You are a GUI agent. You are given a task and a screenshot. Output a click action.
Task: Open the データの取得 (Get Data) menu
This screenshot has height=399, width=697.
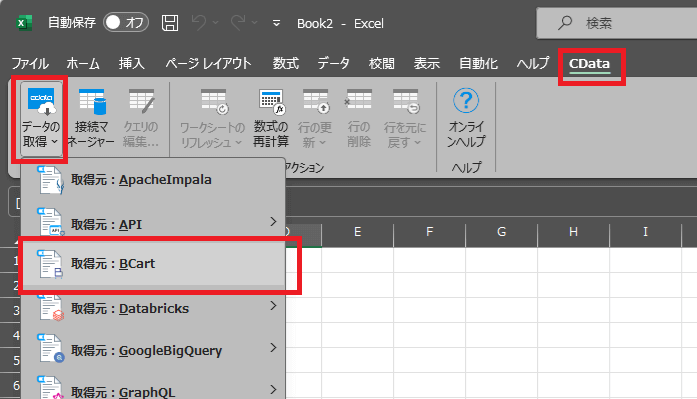pos(40,118)
